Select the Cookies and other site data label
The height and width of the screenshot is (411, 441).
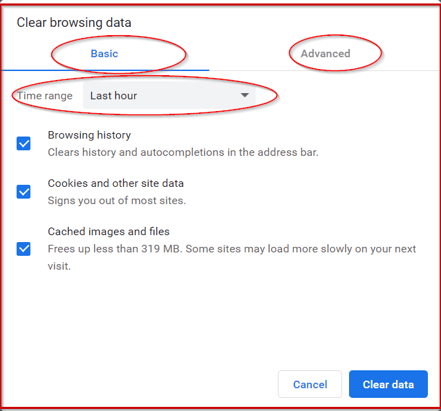pyautogui.click(x=116, y=183)
